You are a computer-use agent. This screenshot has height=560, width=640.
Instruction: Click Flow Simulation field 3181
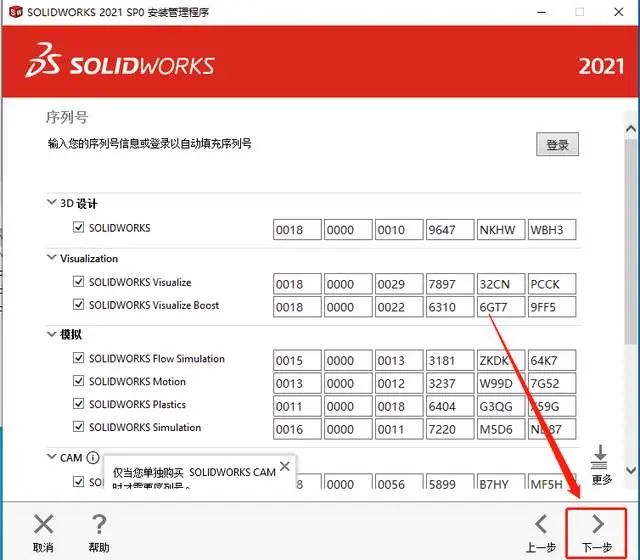(x=450, y=360)
